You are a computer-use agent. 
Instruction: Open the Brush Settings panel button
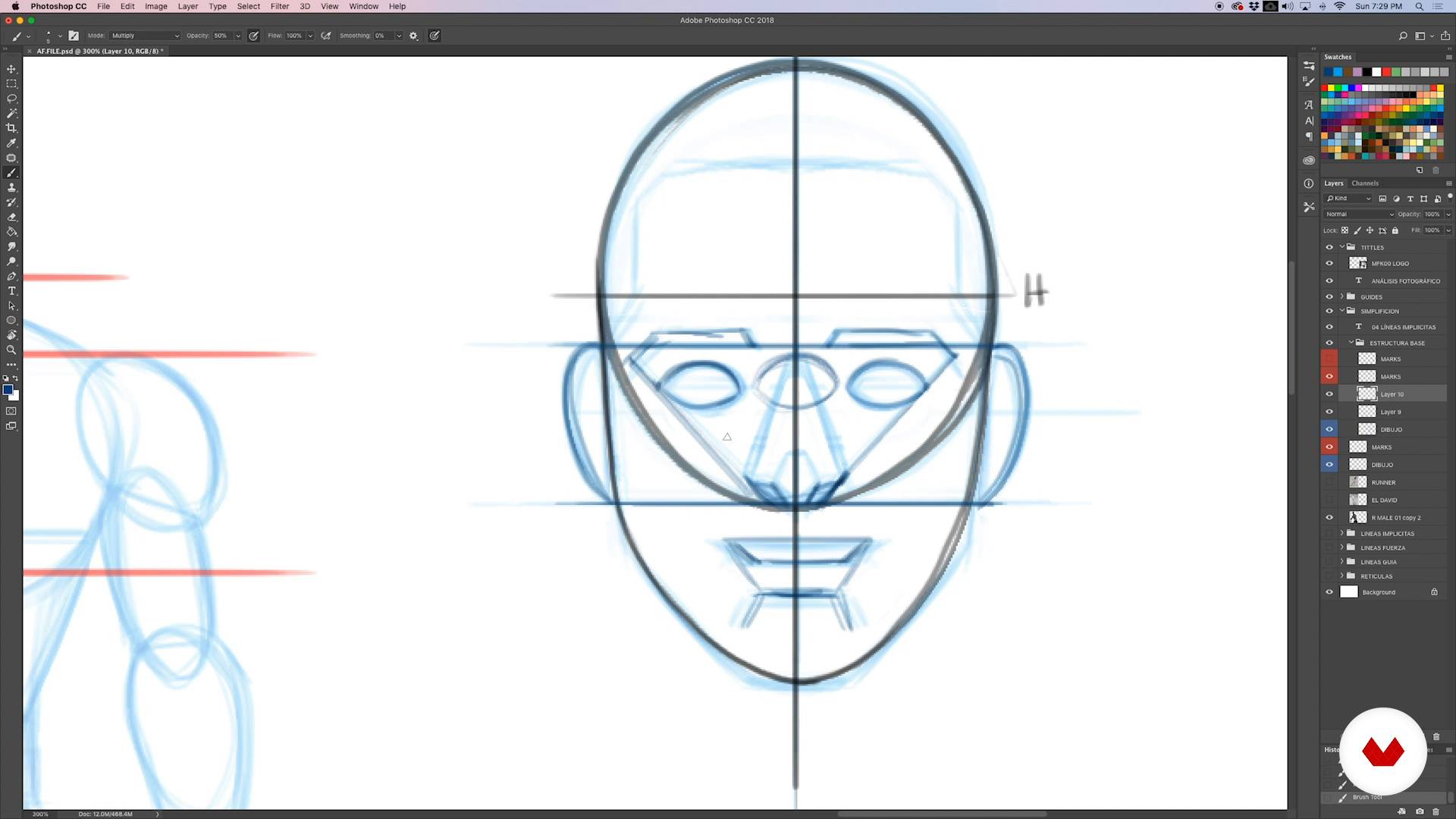[74, 36]
